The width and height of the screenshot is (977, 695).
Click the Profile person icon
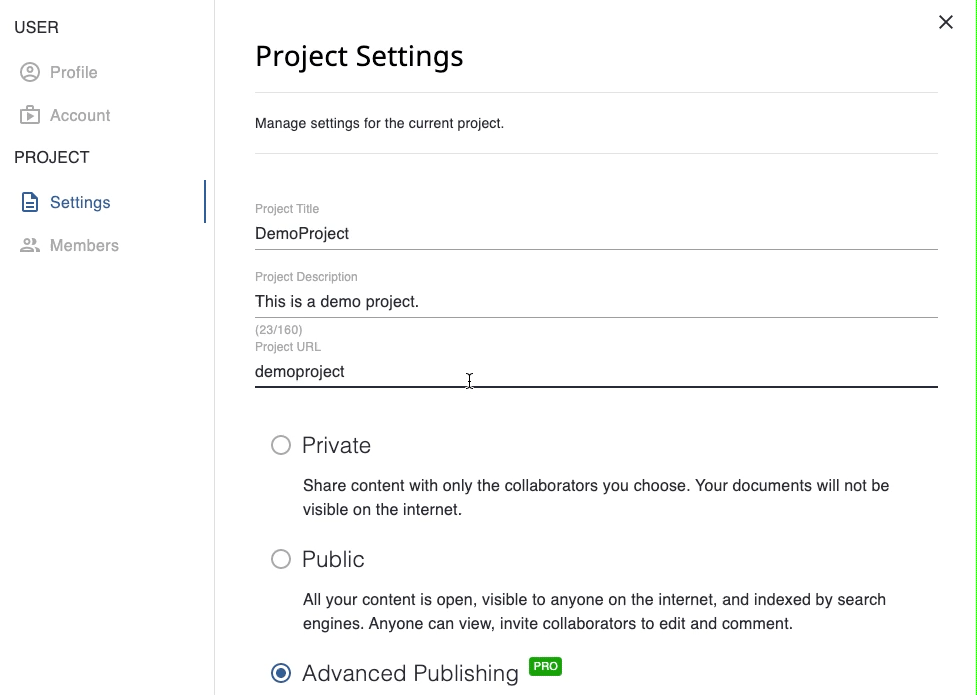point(30,72)
